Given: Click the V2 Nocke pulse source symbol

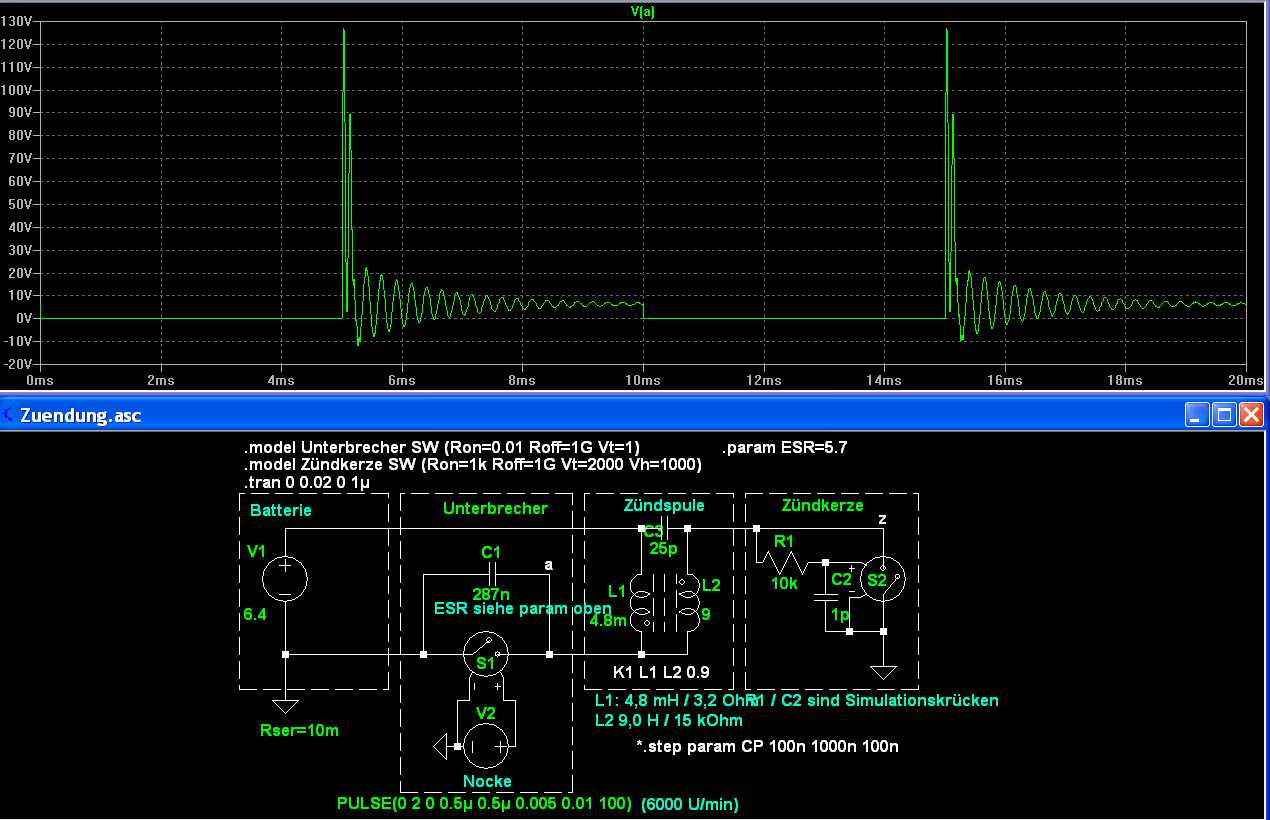Looking at the screenshot, I should click(x=486, y=745).
